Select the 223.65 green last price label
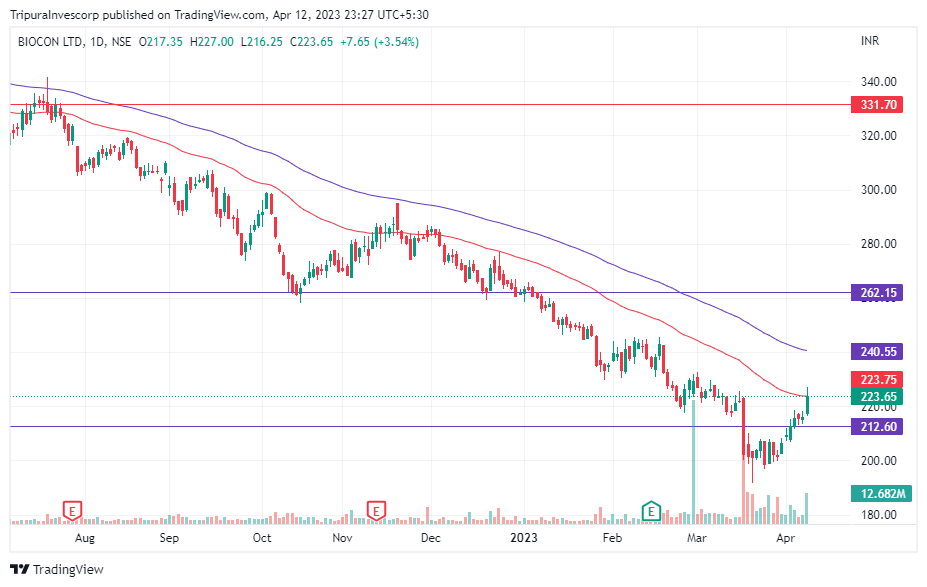This screenshot has height=587, width=927. [877, 397]
